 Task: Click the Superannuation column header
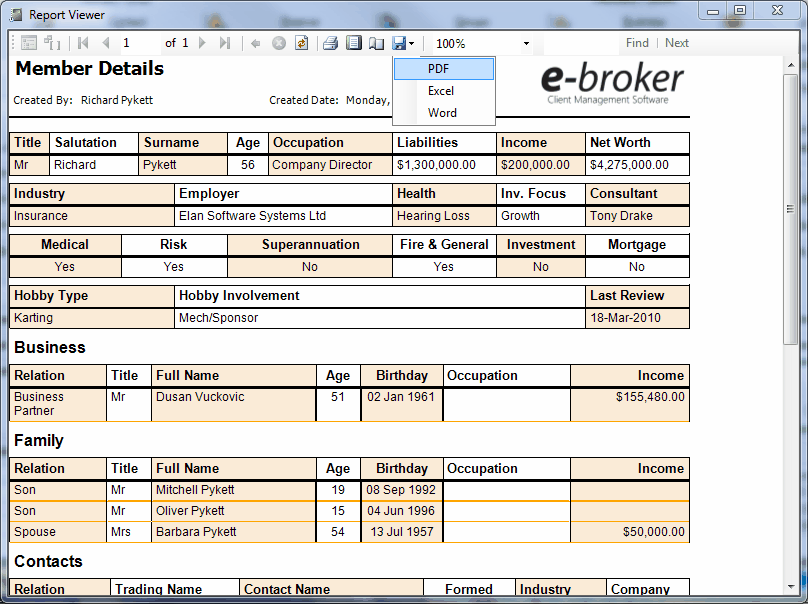(x=310, y=245)
